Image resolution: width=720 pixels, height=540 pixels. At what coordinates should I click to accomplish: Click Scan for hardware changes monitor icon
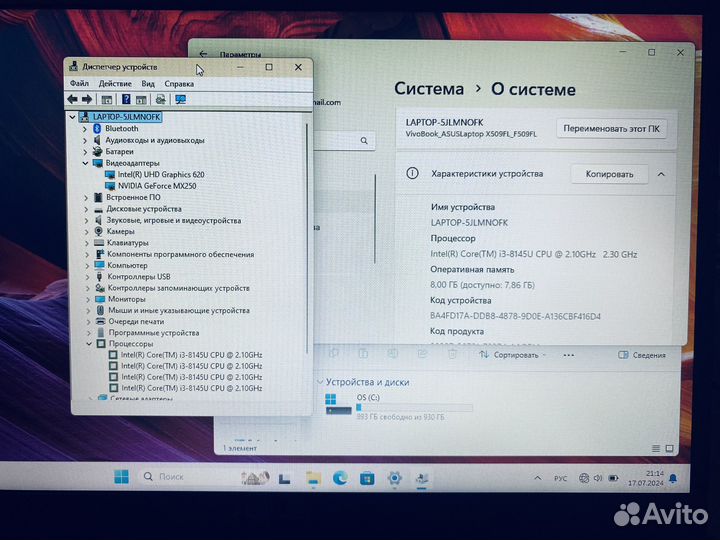point(180,99)
